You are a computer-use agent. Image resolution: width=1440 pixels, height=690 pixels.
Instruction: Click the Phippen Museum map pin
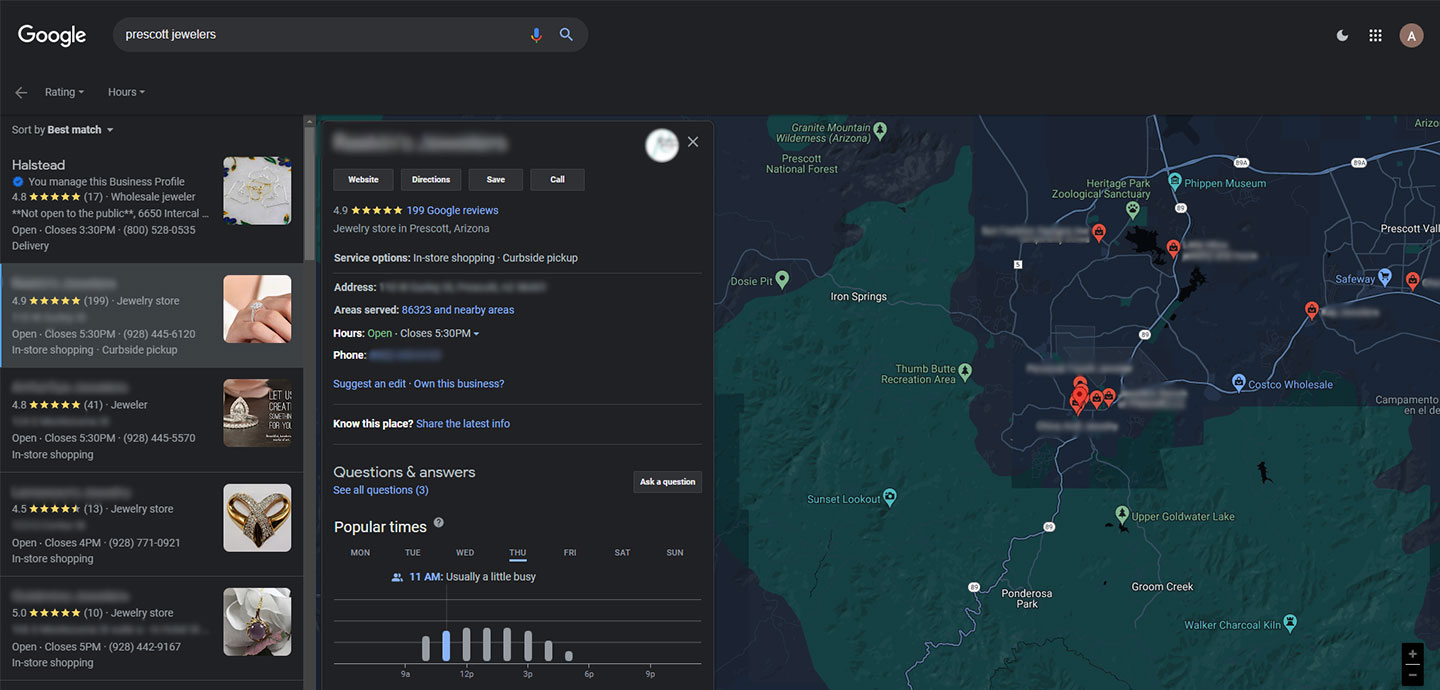click(1174, 182)
